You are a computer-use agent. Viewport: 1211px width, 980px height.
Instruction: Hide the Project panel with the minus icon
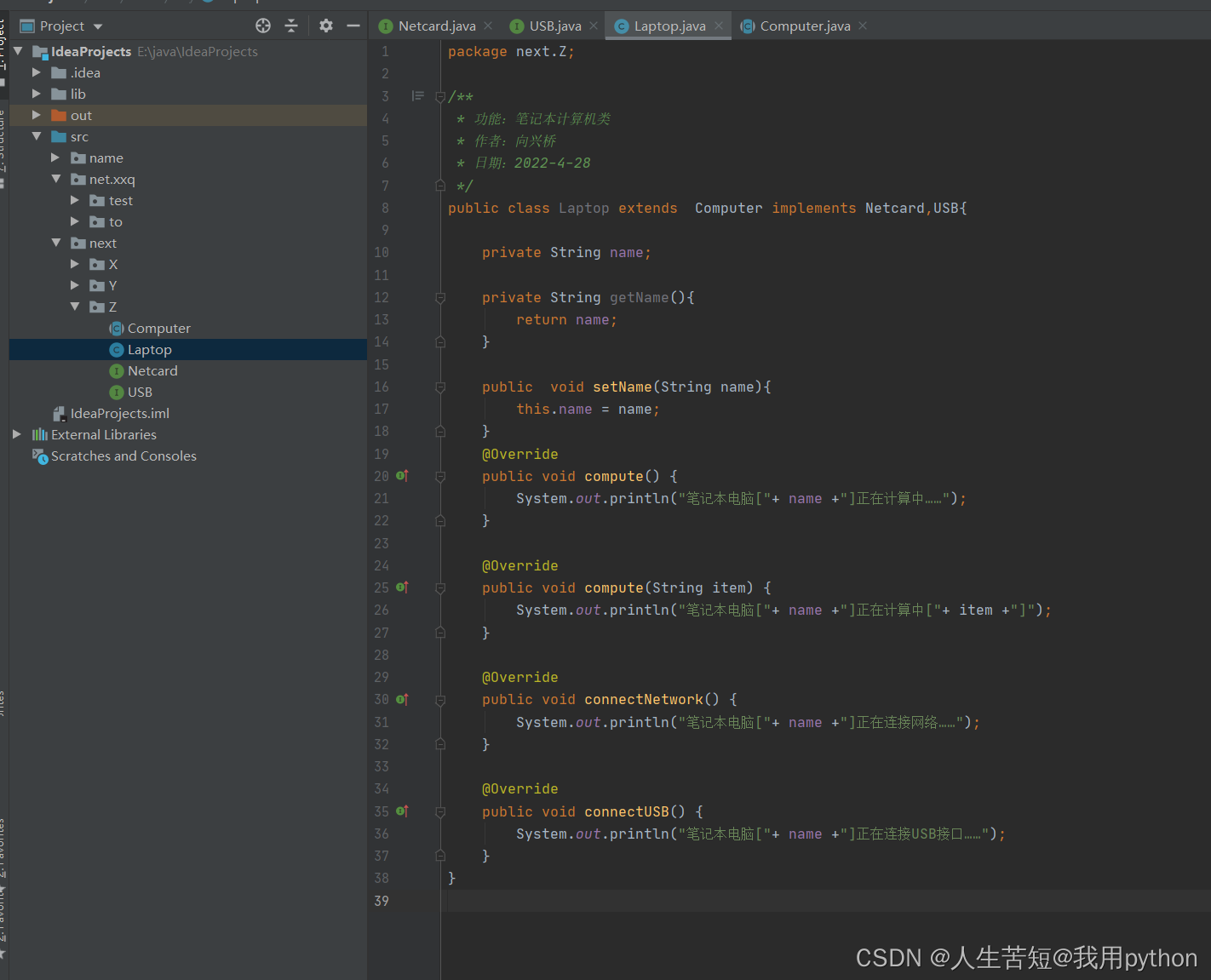353,26
